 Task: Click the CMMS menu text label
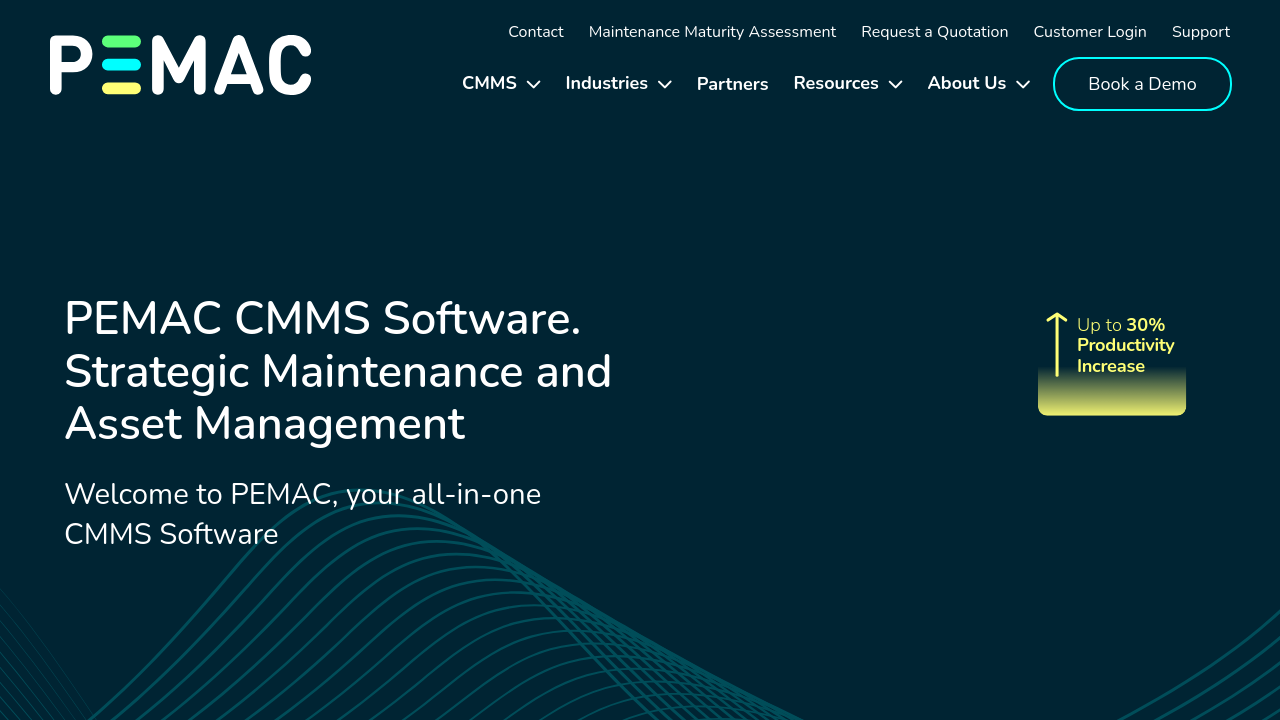[x=489, y=83]
